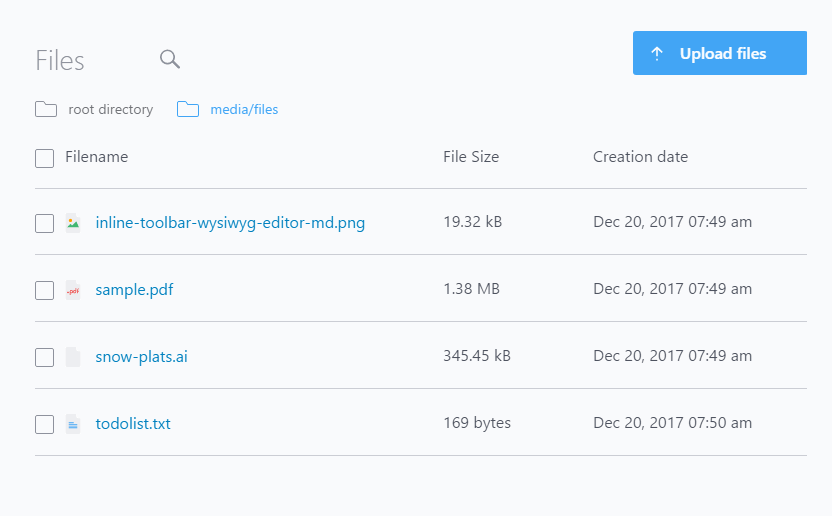Tick the snow-plats.ai checkbox

click(45, 357)
